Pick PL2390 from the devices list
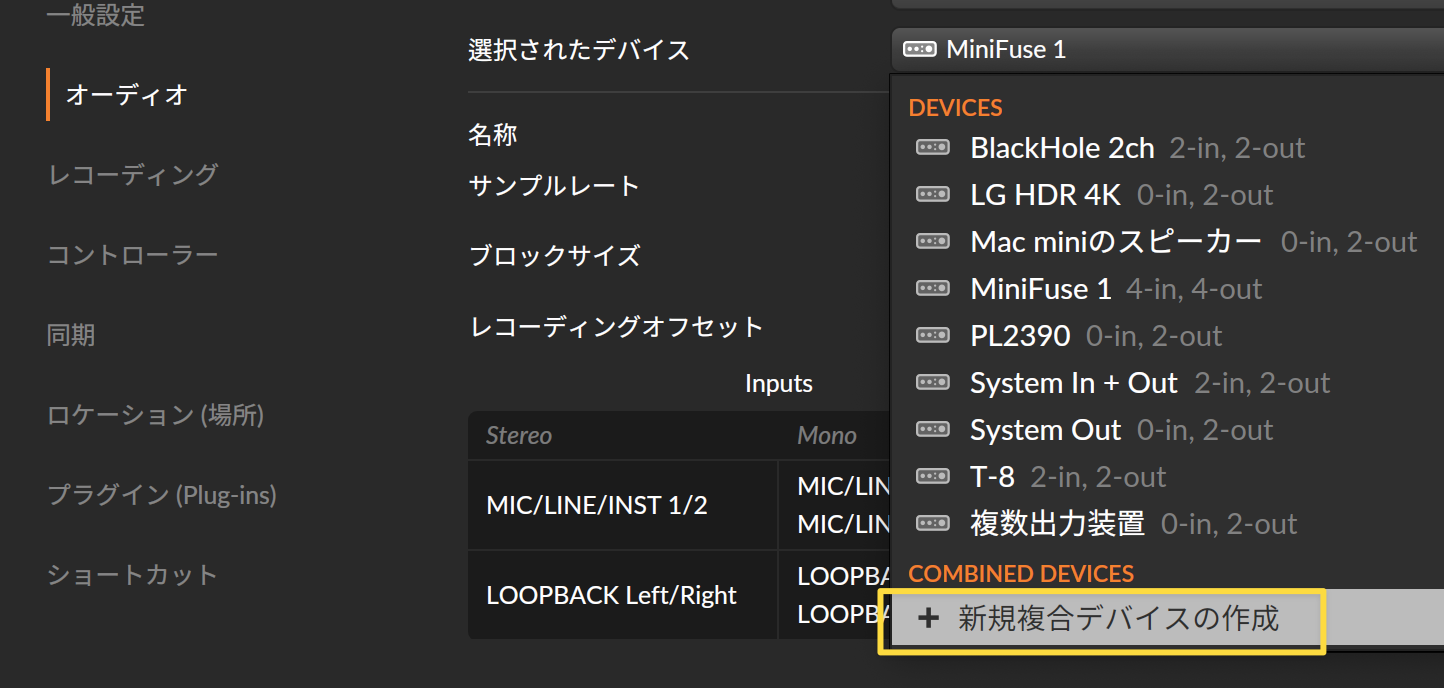This screenshot has width=1444, height=688. (1167, 336)
